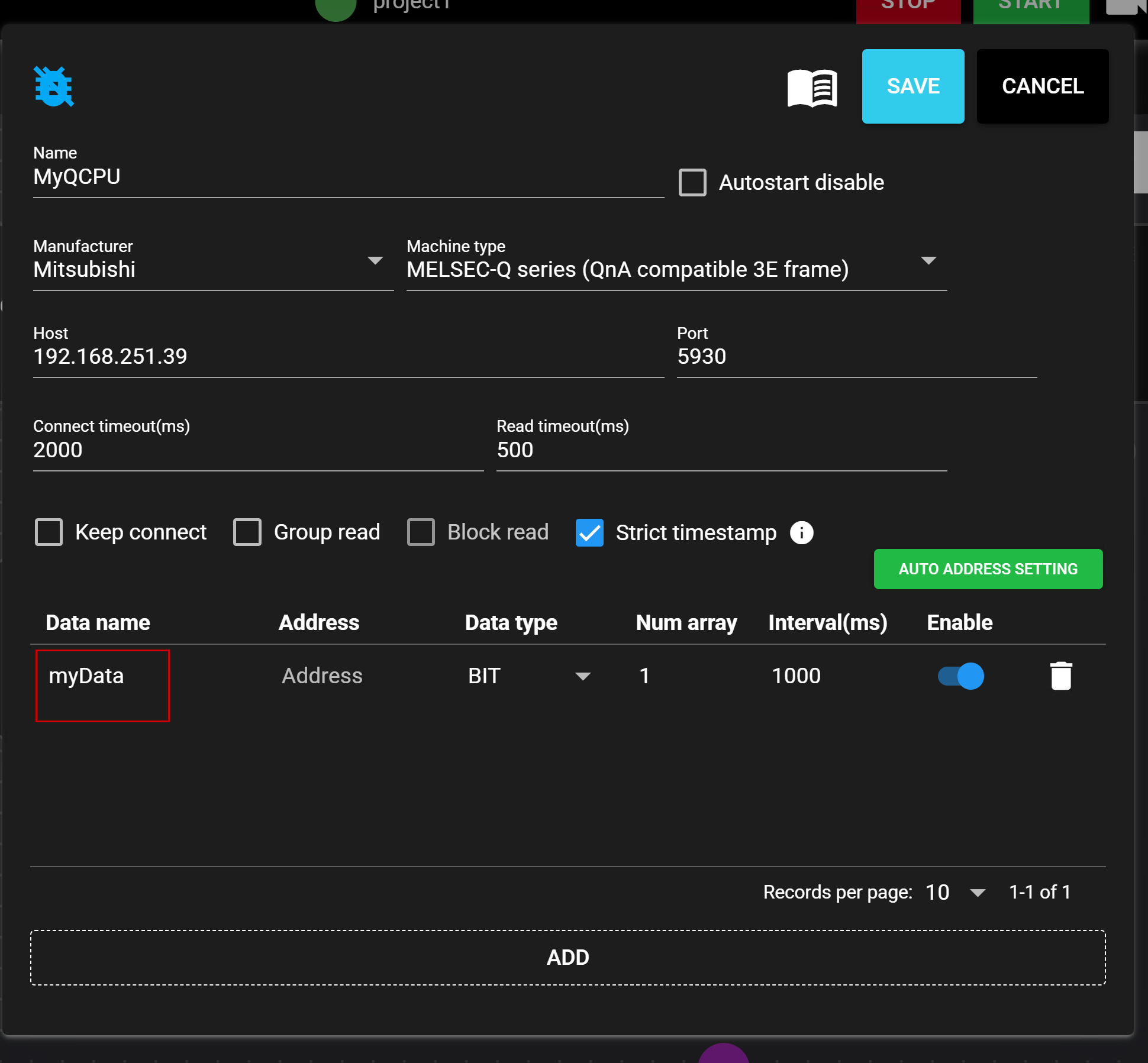This screenshot has width=1148, height=1063.
Task: Click Strict timestamp info icon
Action: point(801,532)
